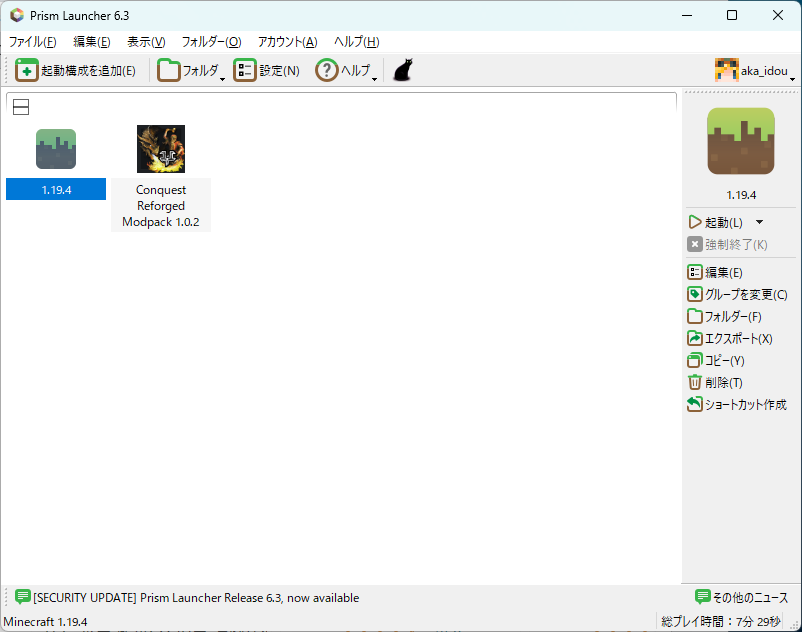
Task: Open the アカウント(A) menu
Action: [287, 42]
